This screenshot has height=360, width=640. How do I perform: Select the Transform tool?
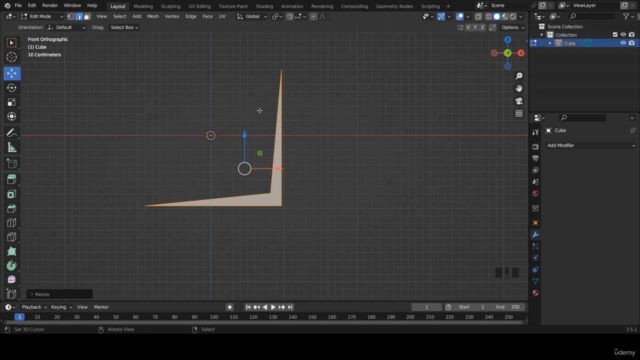(12, 117)
